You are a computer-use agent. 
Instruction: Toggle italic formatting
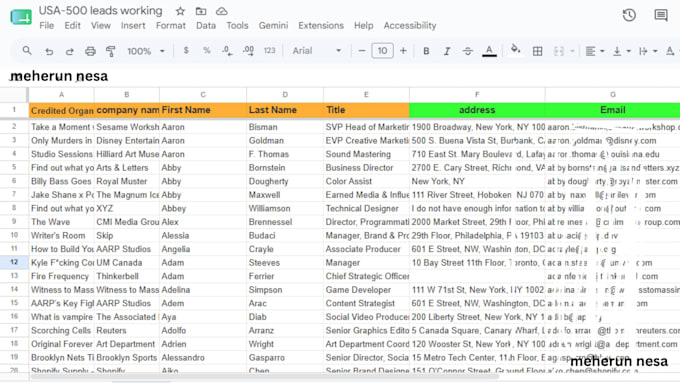(x=447, y=51)
